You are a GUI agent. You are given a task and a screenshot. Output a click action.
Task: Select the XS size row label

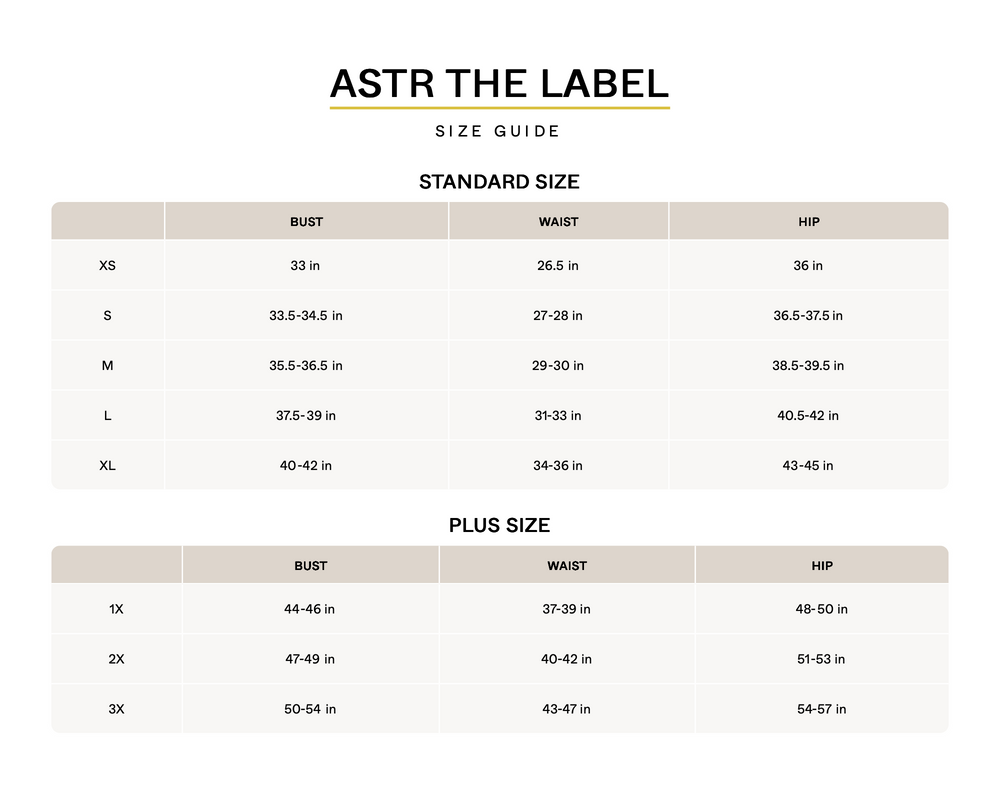point(107,266)
